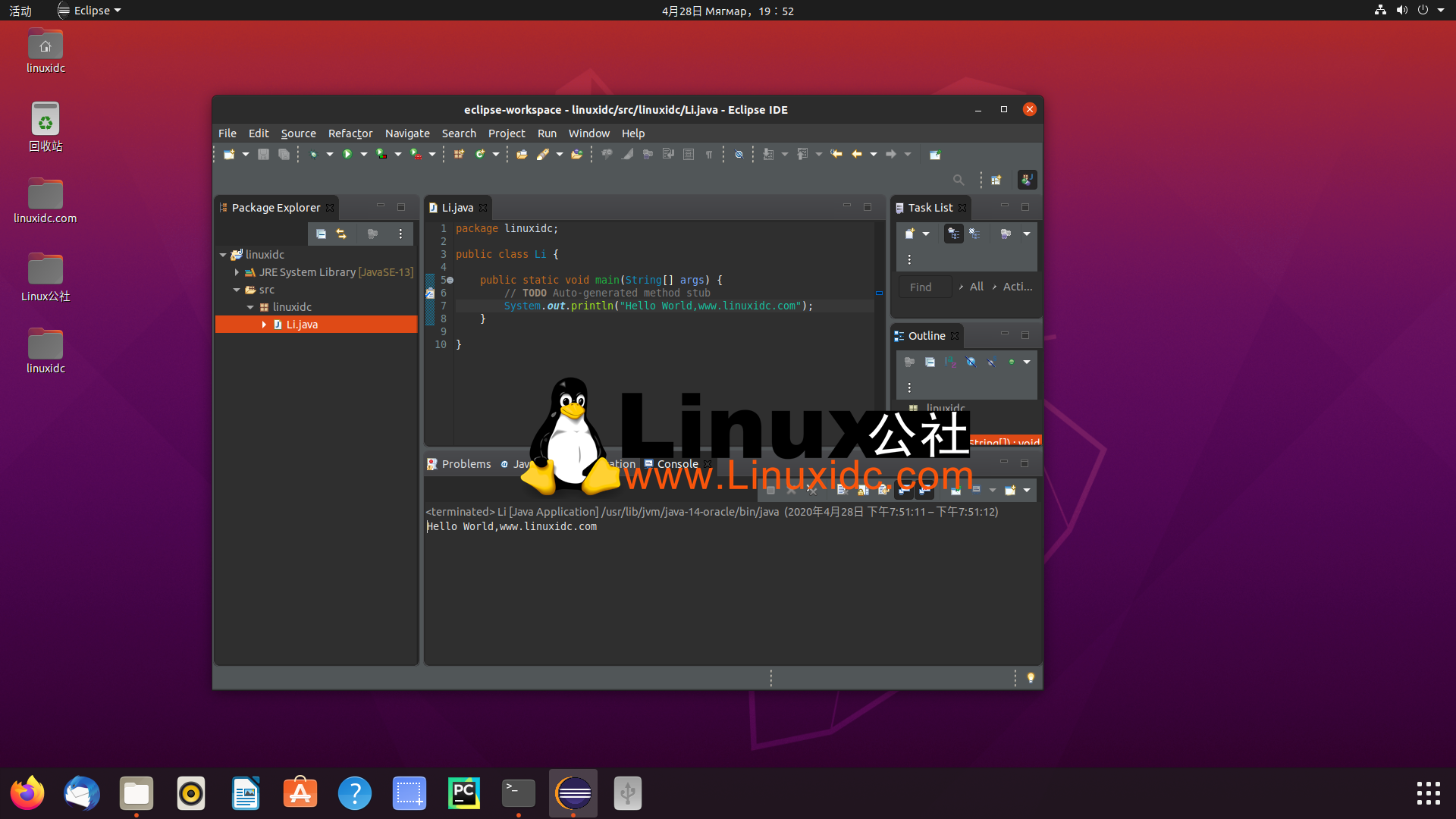The height and width of the screenshot is (819, 1456).
Task: Open Firefox from the Ubuntu dock
Action: [27, 793]
